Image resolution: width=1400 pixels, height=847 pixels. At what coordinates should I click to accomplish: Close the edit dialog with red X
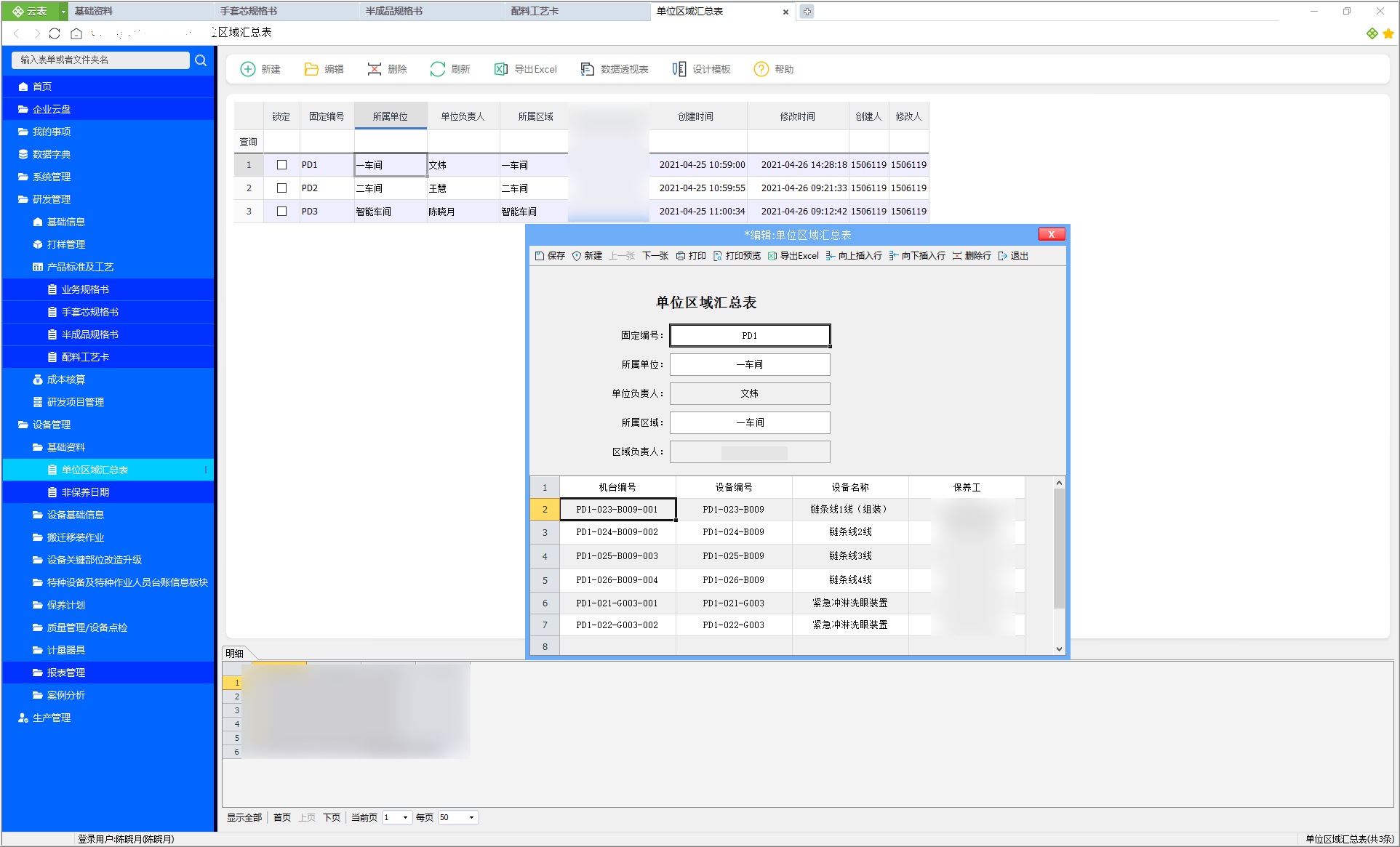click(x=1052, y=234)
